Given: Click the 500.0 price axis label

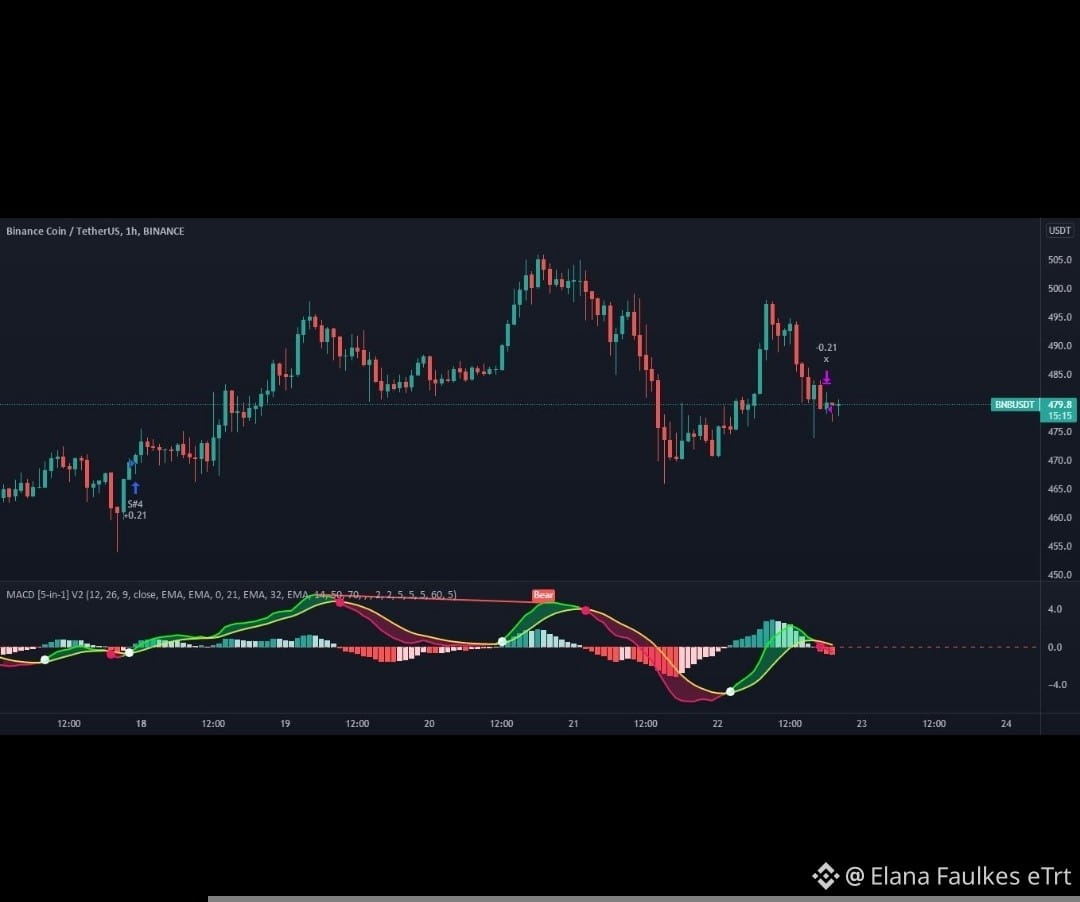Looking at the screenshot, I should pos(1059,289).
